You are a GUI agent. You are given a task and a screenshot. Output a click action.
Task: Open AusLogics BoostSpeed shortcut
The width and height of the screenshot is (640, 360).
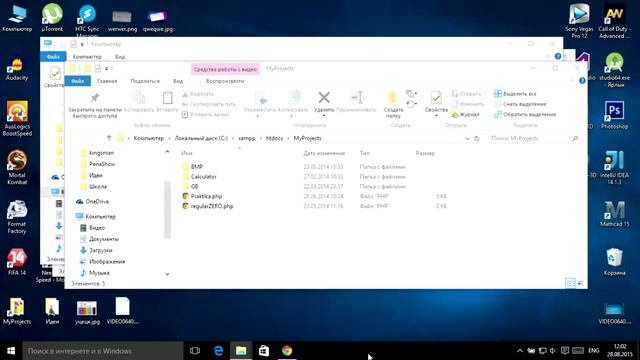pos(17,118)
